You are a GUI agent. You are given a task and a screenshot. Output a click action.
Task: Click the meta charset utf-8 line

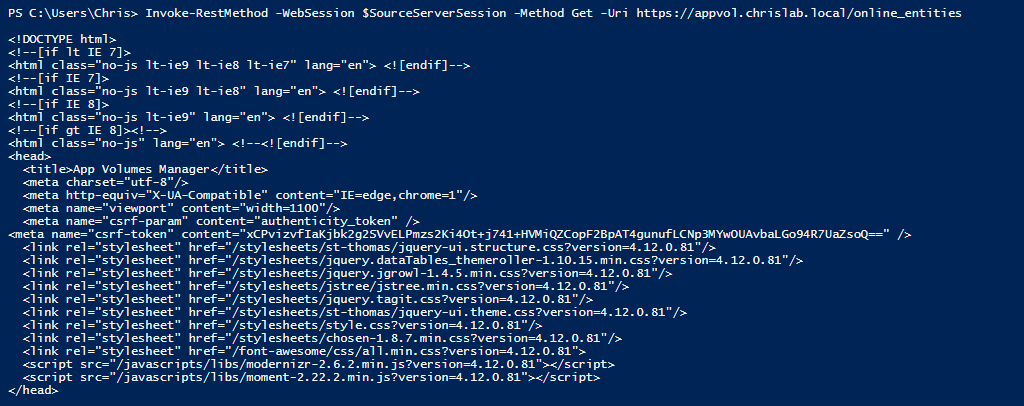coord(104,182)
